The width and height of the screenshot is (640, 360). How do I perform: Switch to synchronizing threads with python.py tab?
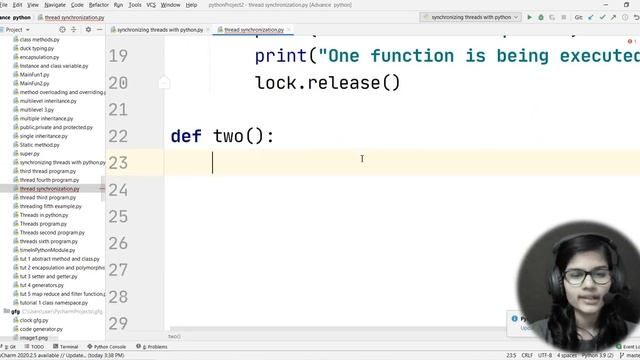(159, 30)
